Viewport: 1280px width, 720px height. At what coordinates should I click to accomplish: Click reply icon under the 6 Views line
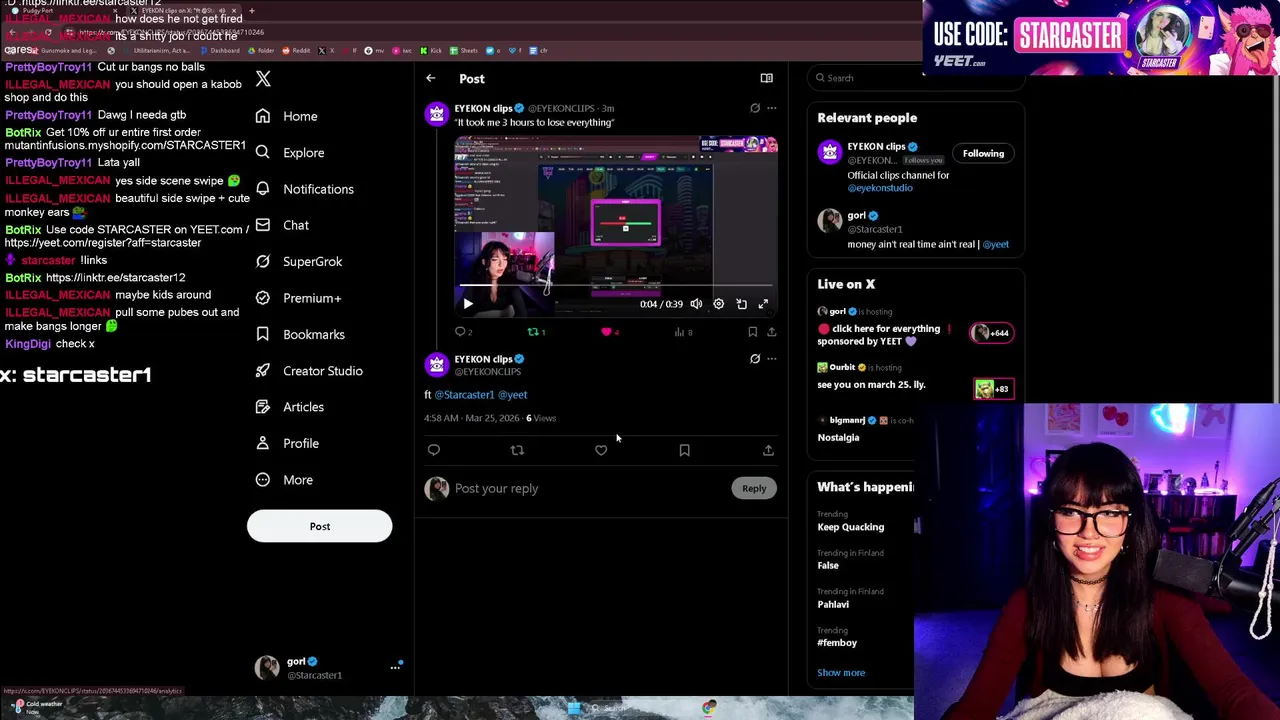pyautogui.click(x=434, y=450)
